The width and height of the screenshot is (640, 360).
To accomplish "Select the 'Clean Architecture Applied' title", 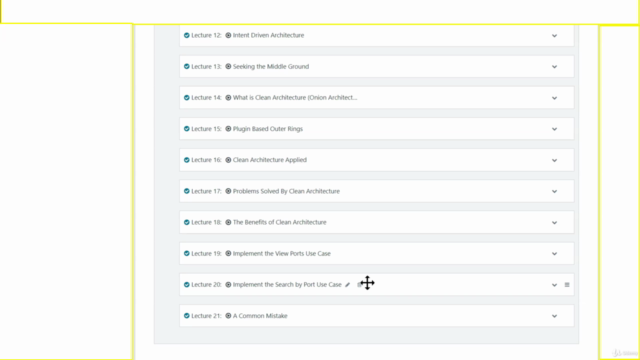I will point(269,160).
